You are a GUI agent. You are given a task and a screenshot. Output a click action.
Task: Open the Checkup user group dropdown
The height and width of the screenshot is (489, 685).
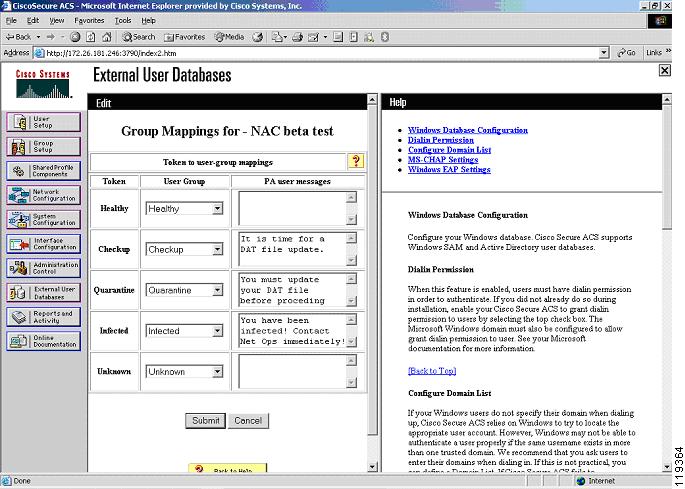[217, 249]
